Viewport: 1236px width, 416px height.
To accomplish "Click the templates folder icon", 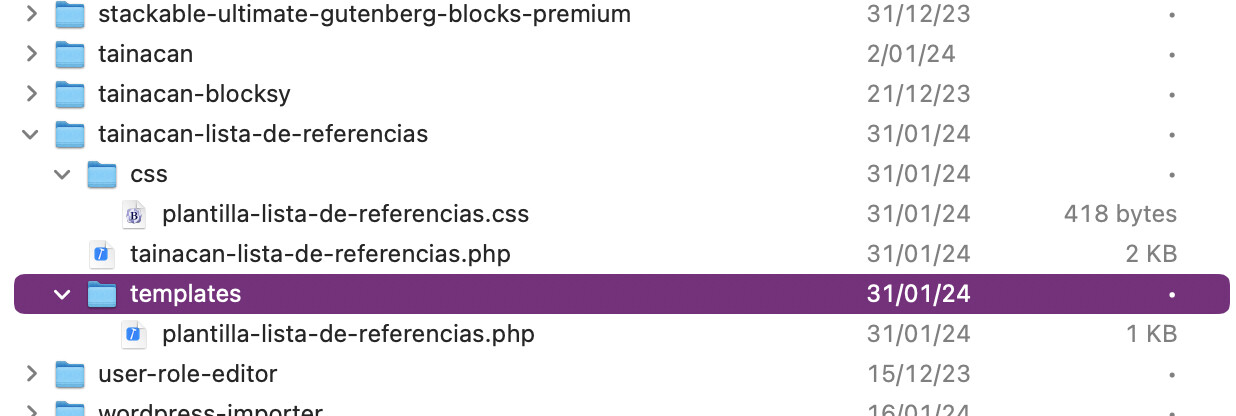I will click(102, 294).
